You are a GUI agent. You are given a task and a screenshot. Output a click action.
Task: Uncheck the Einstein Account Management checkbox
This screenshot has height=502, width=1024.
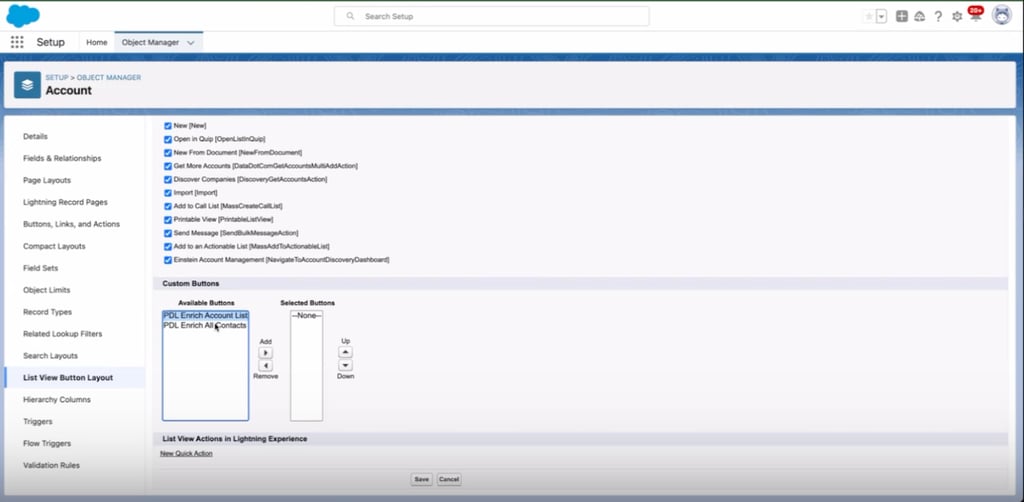pyautogui.click(x=168, y=259)
